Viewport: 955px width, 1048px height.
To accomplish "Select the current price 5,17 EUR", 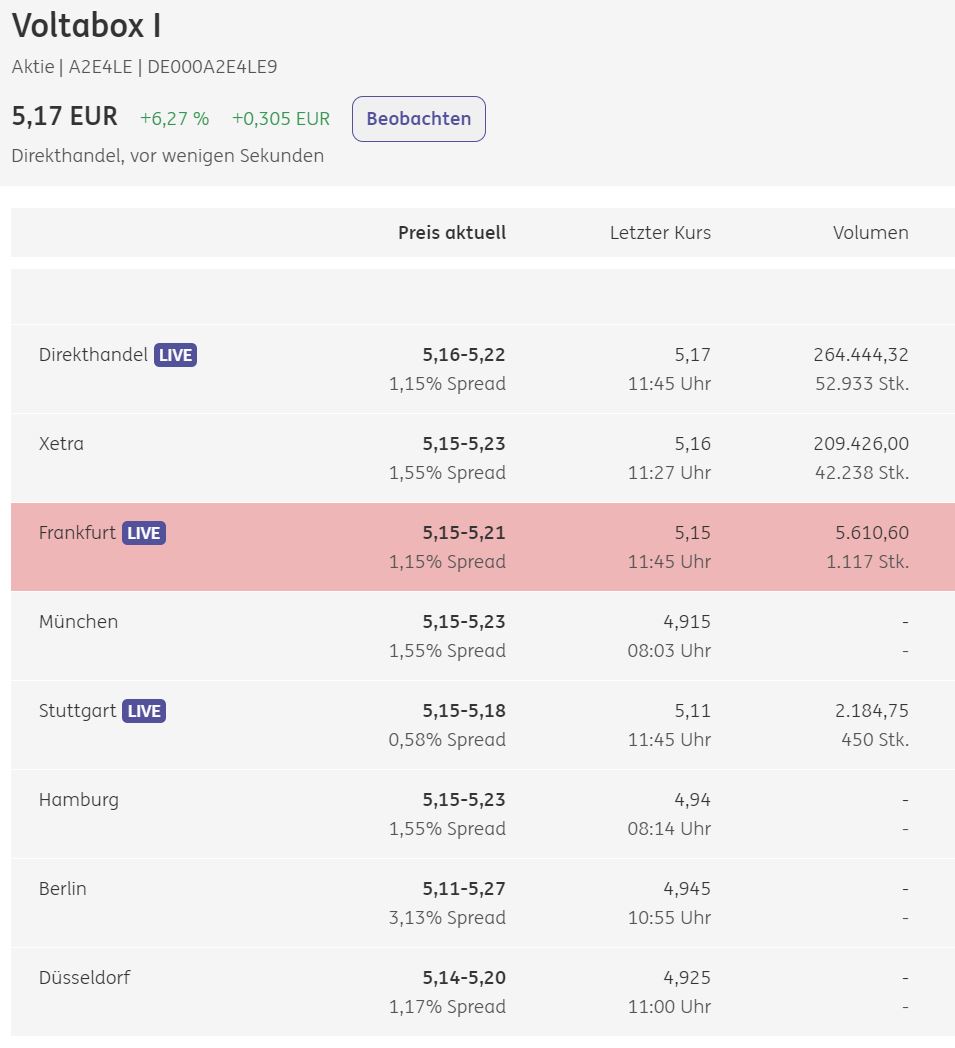I will coord(63,116).
